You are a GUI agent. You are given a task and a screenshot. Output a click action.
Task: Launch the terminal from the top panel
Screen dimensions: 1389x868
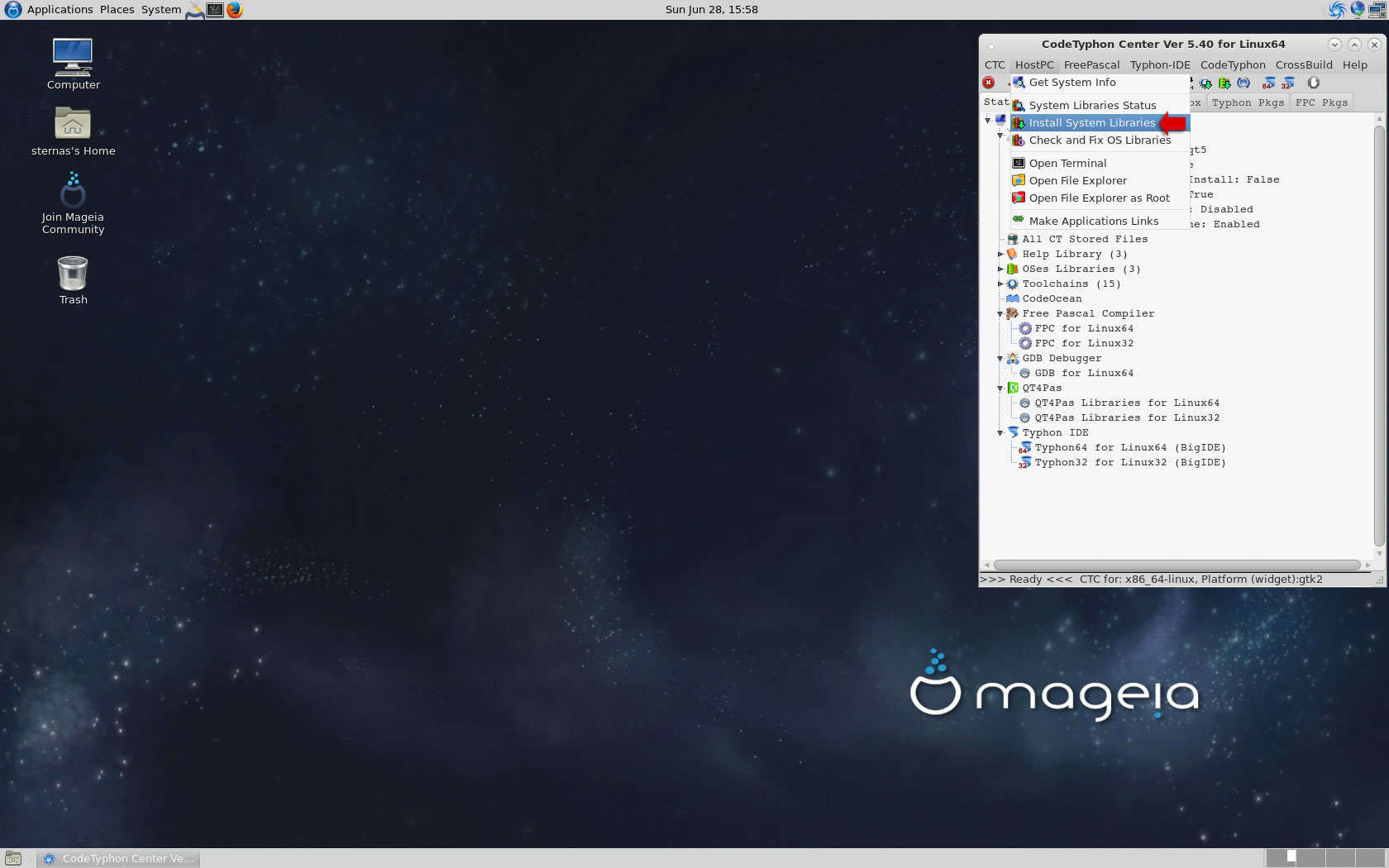(215, 10)
